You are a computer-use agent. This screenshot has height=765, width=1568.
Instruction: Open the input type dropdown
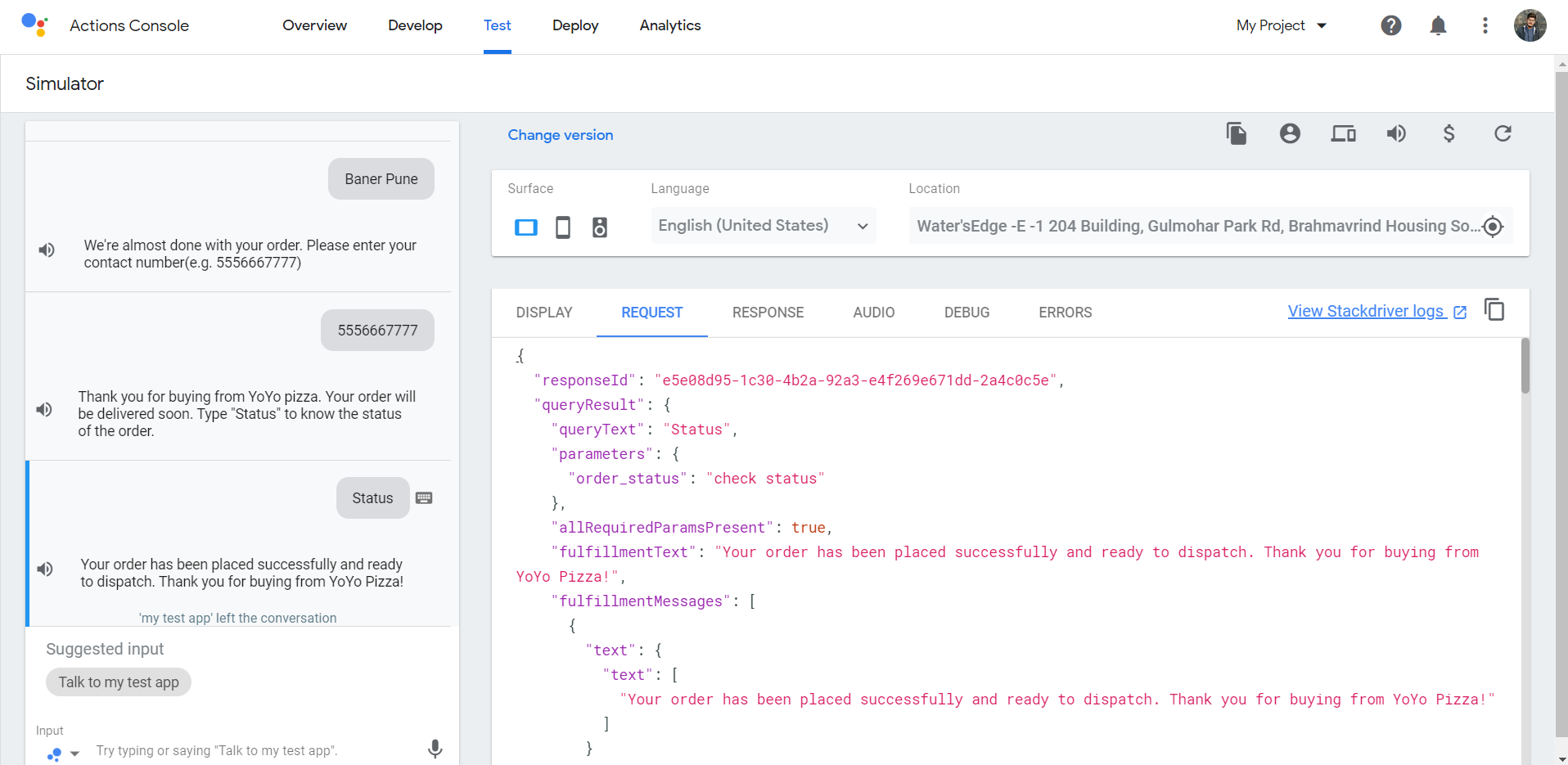point(63,754)
